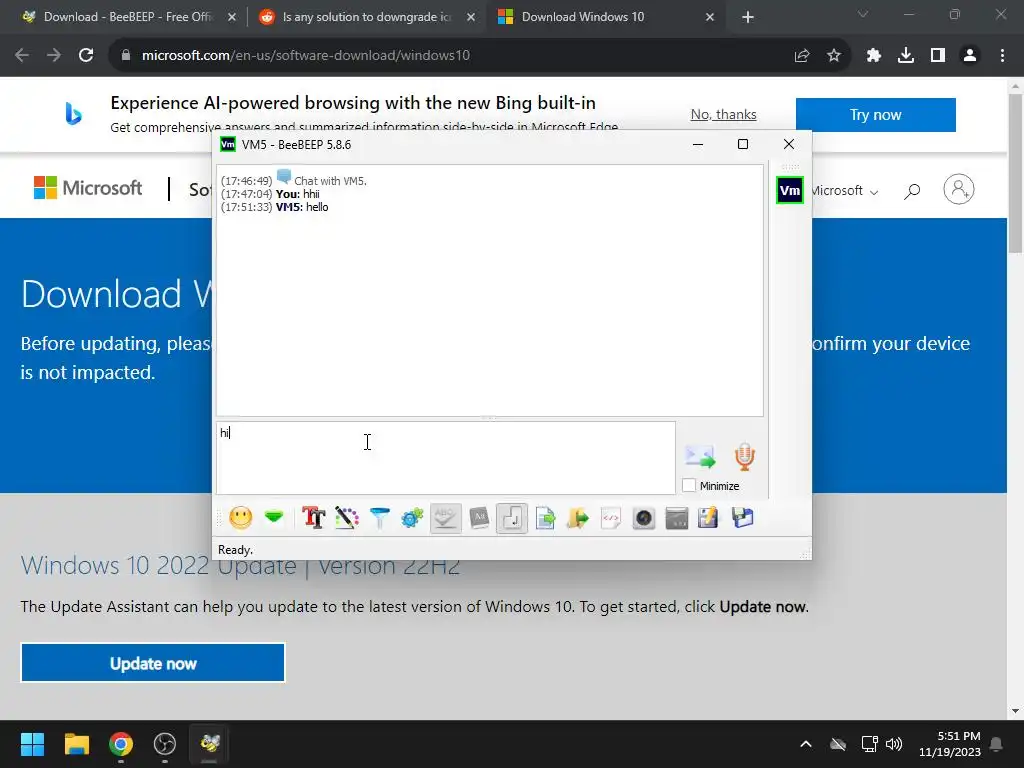Open the emoticon smiley picker in BeeBEEP
The width and height of the screenshot is (1024, 768).
pos(240,519)
